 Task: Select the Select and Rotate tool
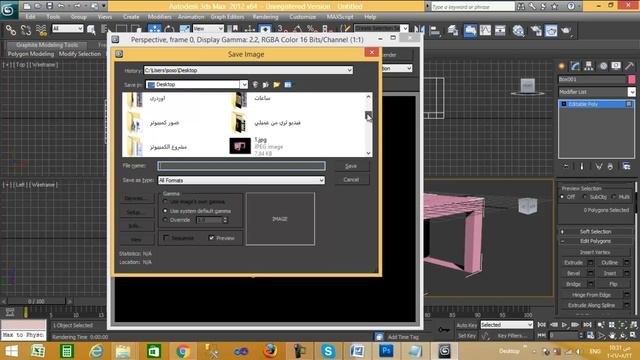[169, 29]
